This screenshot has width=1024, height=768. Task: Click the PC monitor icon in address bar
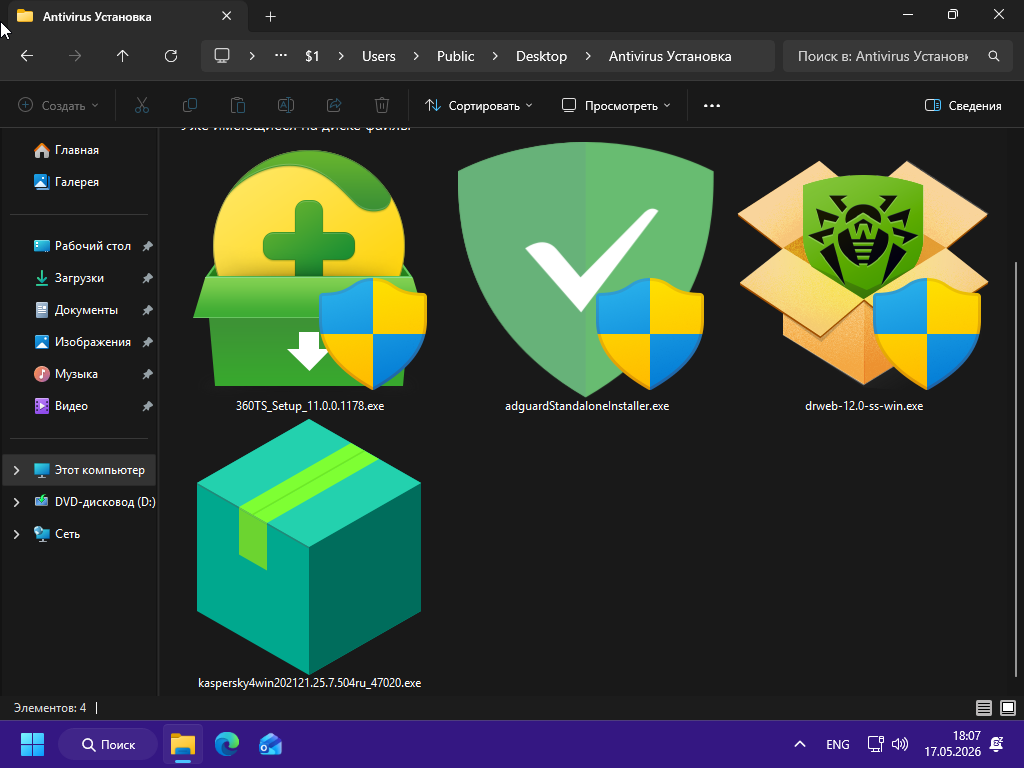222,56
